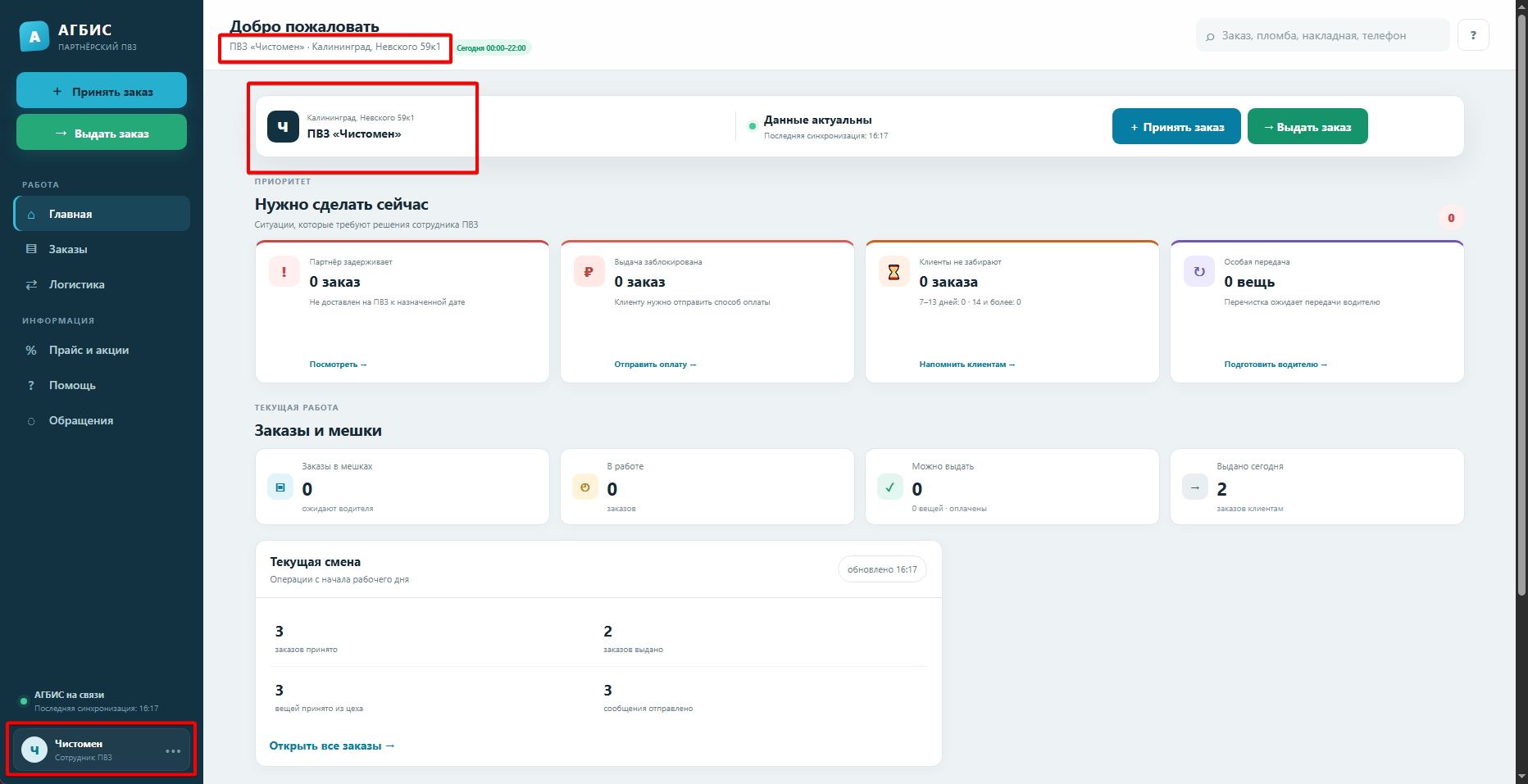Click the dark Ч avatar in the PVZ card
The image size is (1528, 784).
(x=283, y=127)
